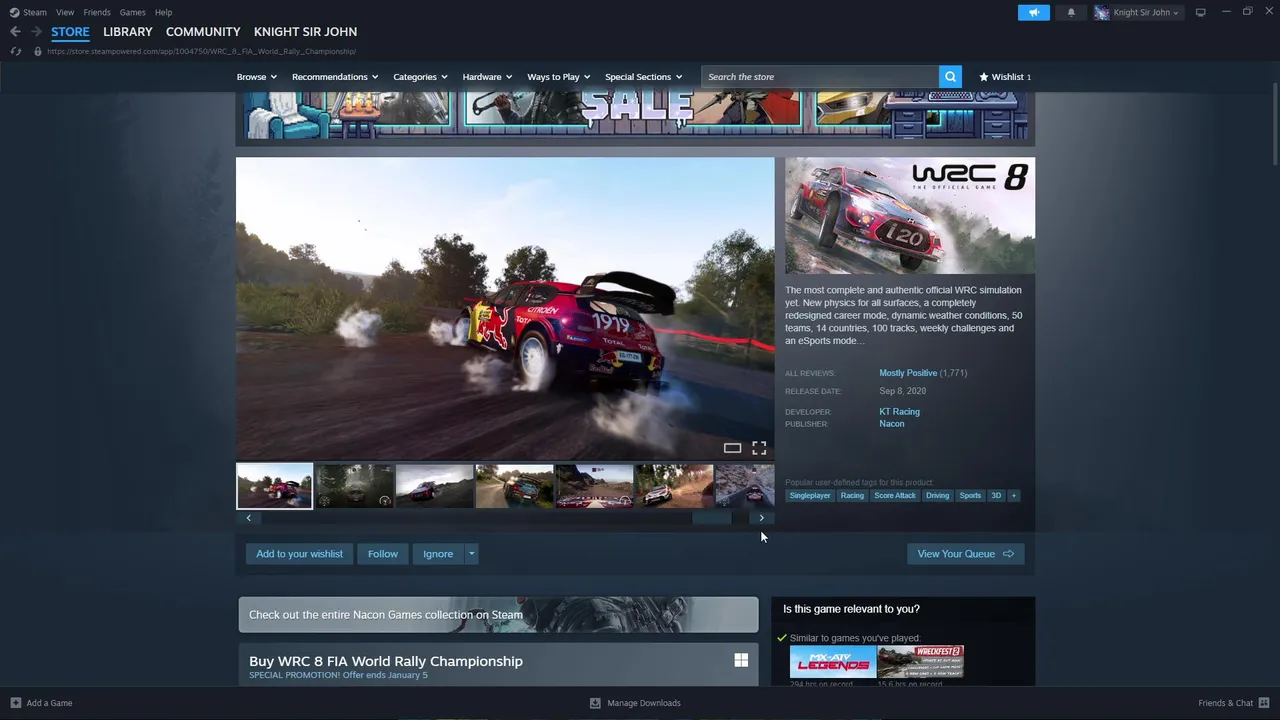The image size is (1280, 720).
Task: Go back with the navigation arrow
Action: click(15, 32)
